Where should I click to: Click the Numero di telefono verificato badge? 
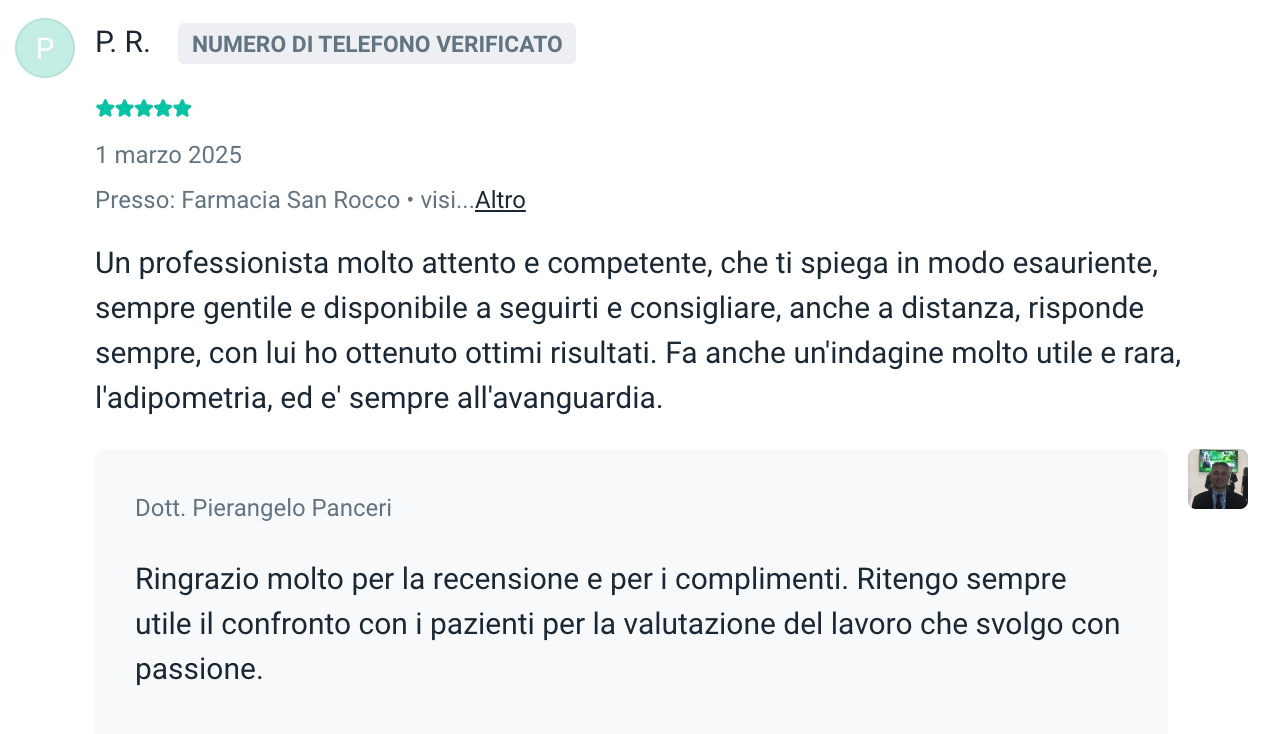coord(376,44)
